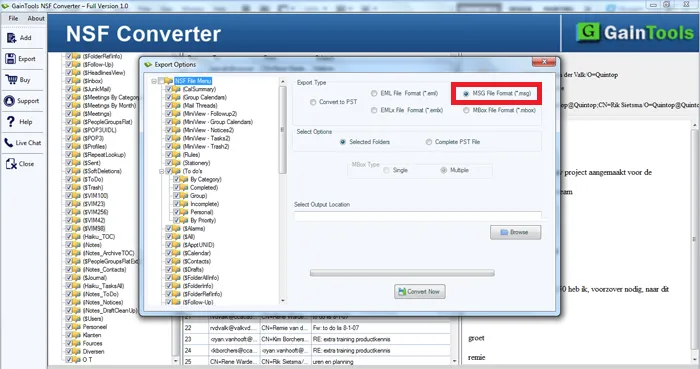Click folder icon next to (Mail Threads)

coord(177,105)
